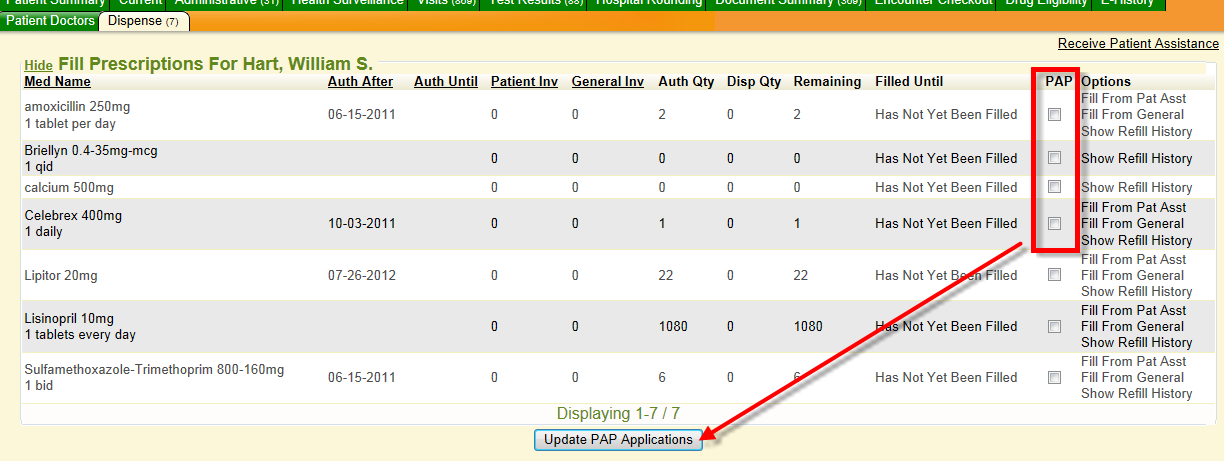Click the 10-03-2011 Auth After date
1224x461 pixels.
pos(361,223)
